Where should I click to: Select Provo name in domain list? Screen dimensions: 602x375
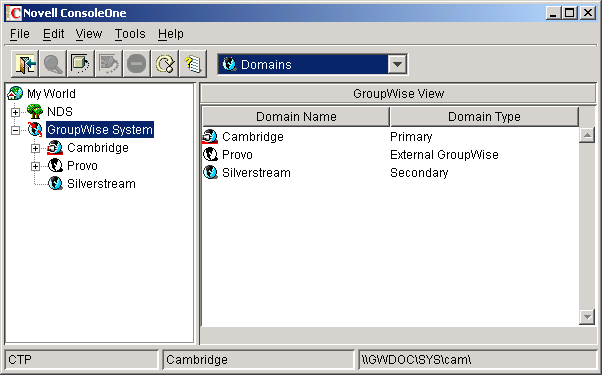(237, 155)
